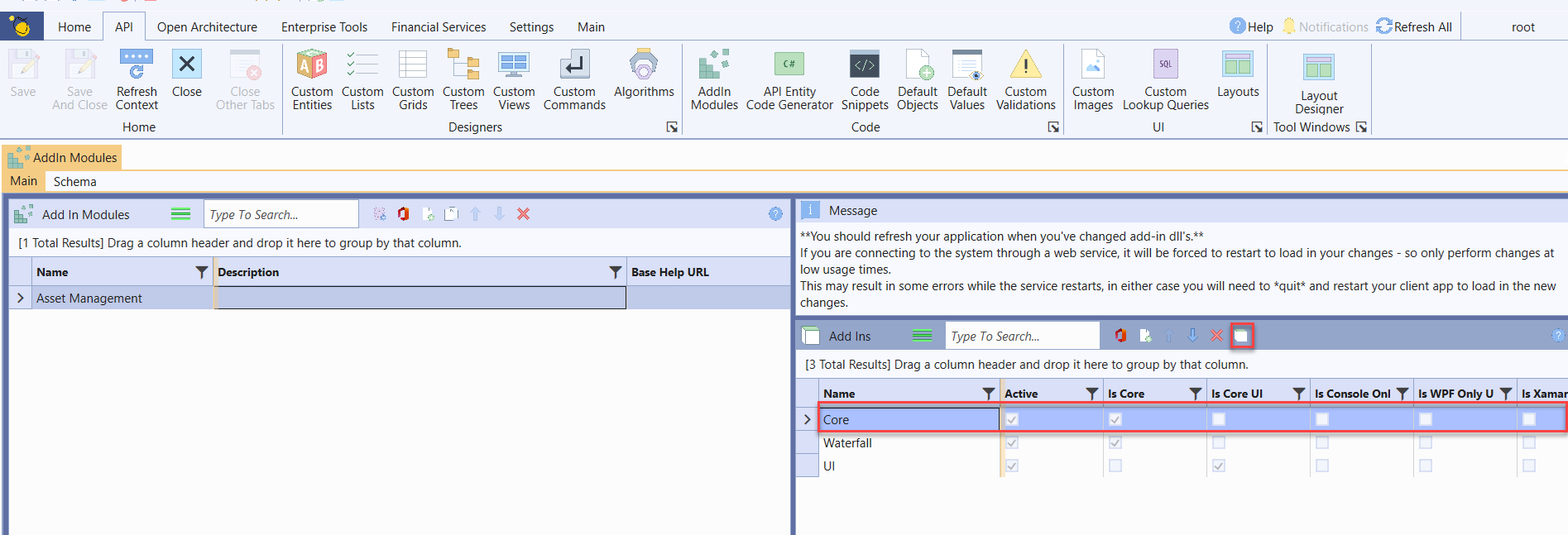Viewport: 1568px width, 535px height.
Task: Click the Add In Modules search box
Action: [281, 214]
